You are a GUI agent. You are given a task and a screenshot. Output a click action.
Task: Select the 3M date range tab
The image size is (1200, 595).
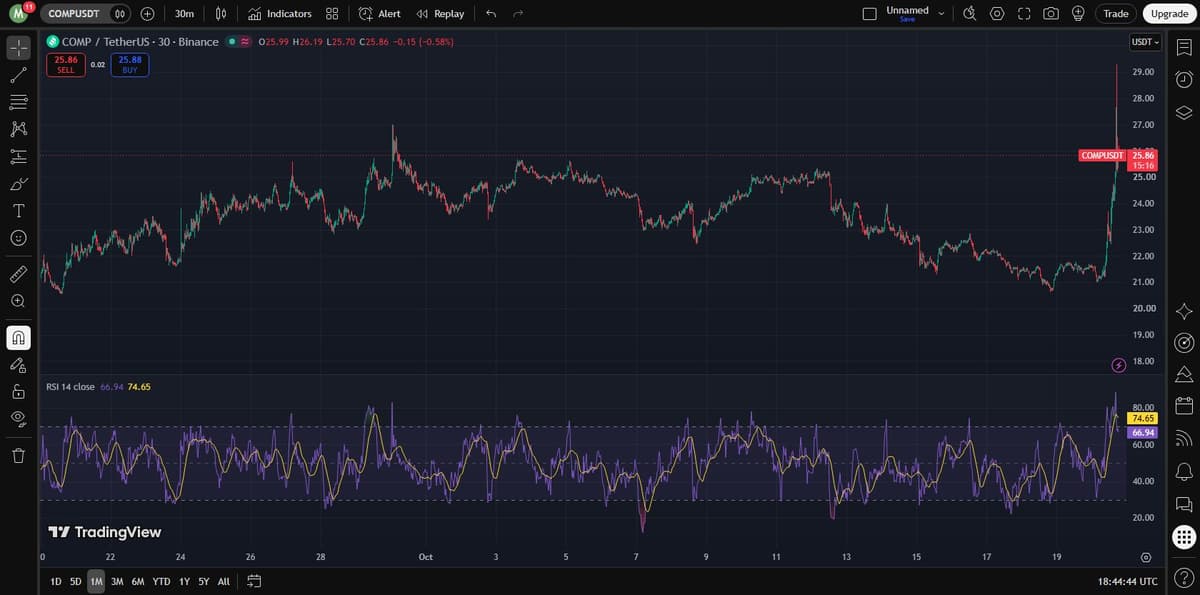coord(117,581)
